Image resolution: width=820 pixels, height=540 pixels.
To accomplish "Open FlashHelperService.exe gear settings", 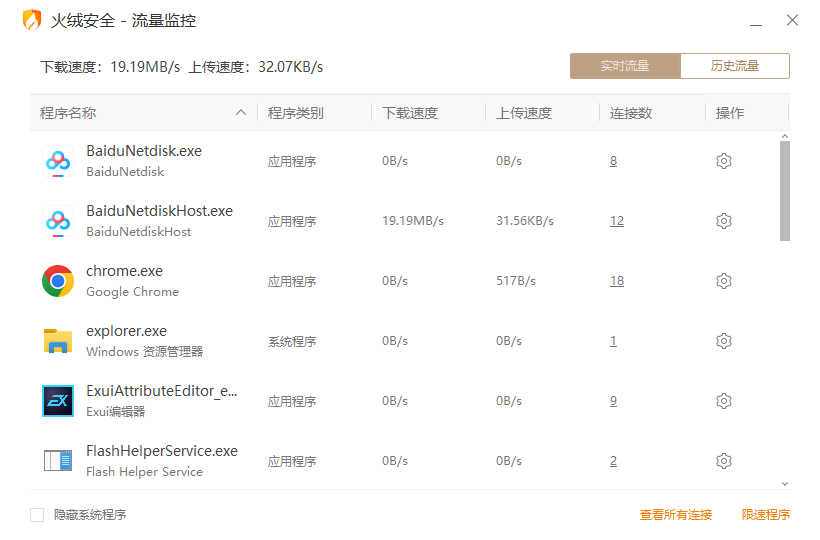I will 724,461.
